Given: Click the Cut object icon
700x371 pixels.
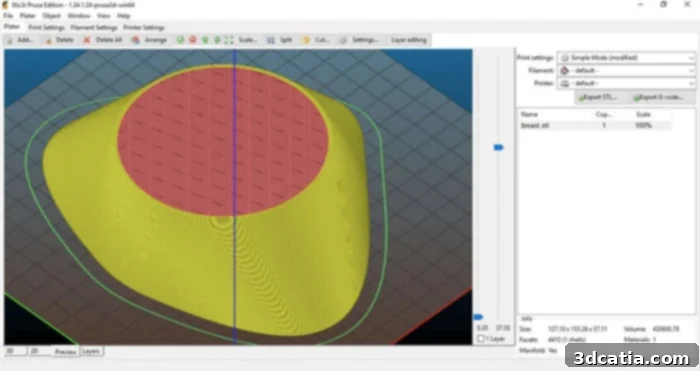Looking at the screenshot, I should point(306,40).
